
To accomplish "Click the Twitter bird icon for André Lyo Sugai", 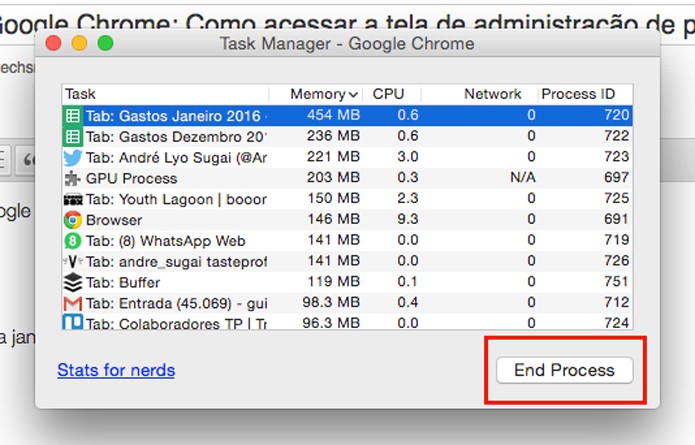I will 73,157.
